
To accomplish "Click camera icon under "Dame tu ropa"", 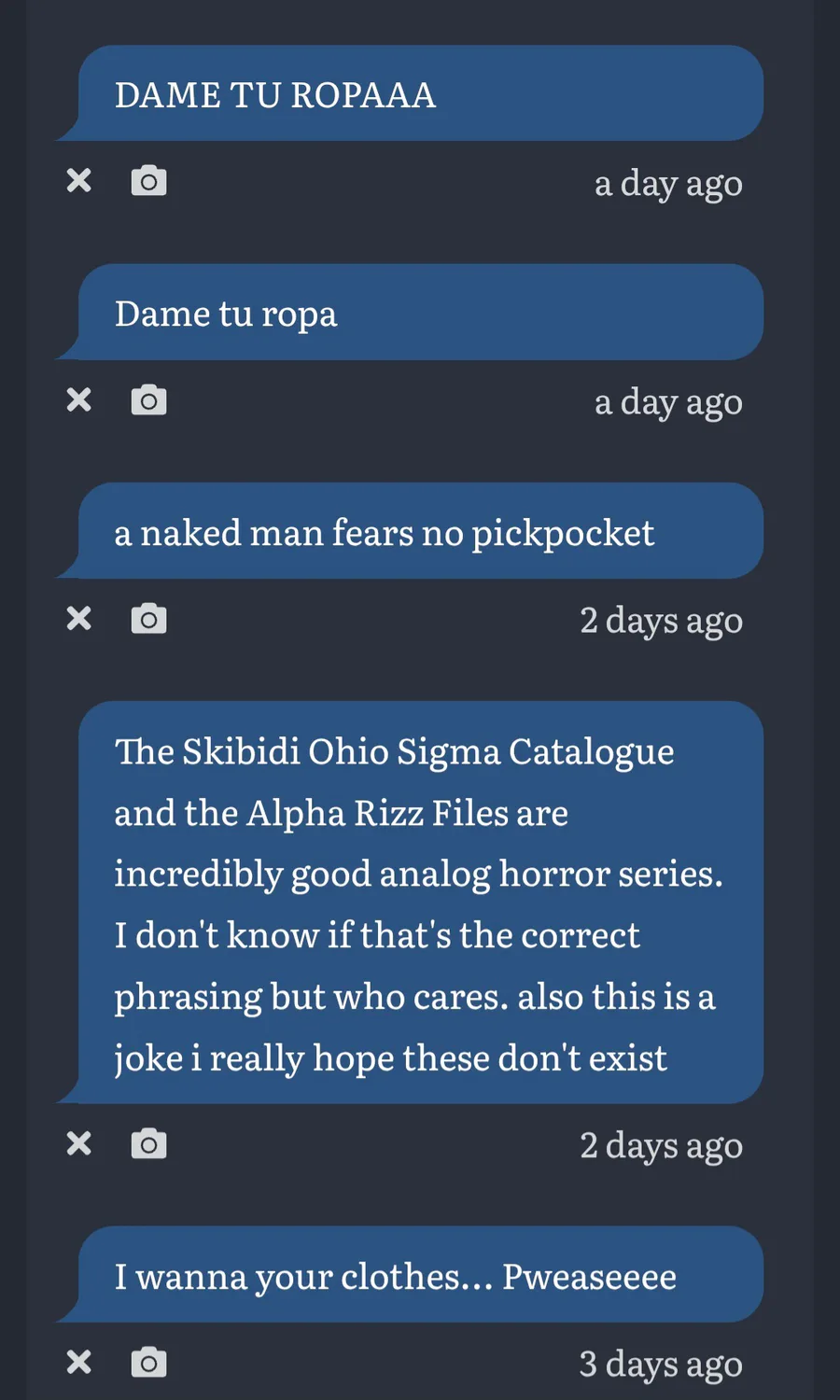I will pos(148,399).
